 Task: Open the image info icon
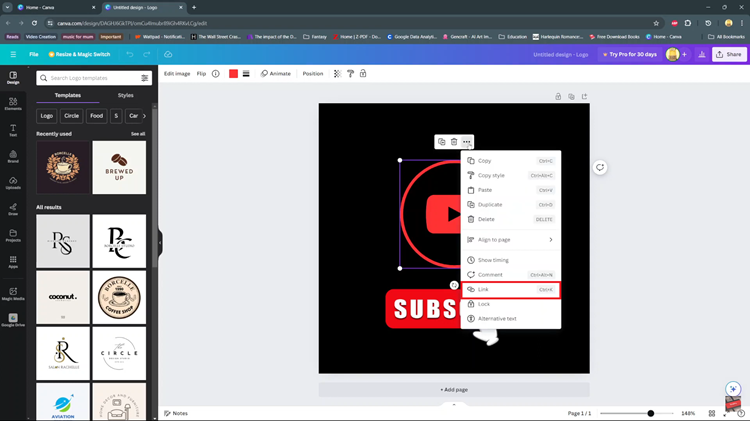pos(216,74)
